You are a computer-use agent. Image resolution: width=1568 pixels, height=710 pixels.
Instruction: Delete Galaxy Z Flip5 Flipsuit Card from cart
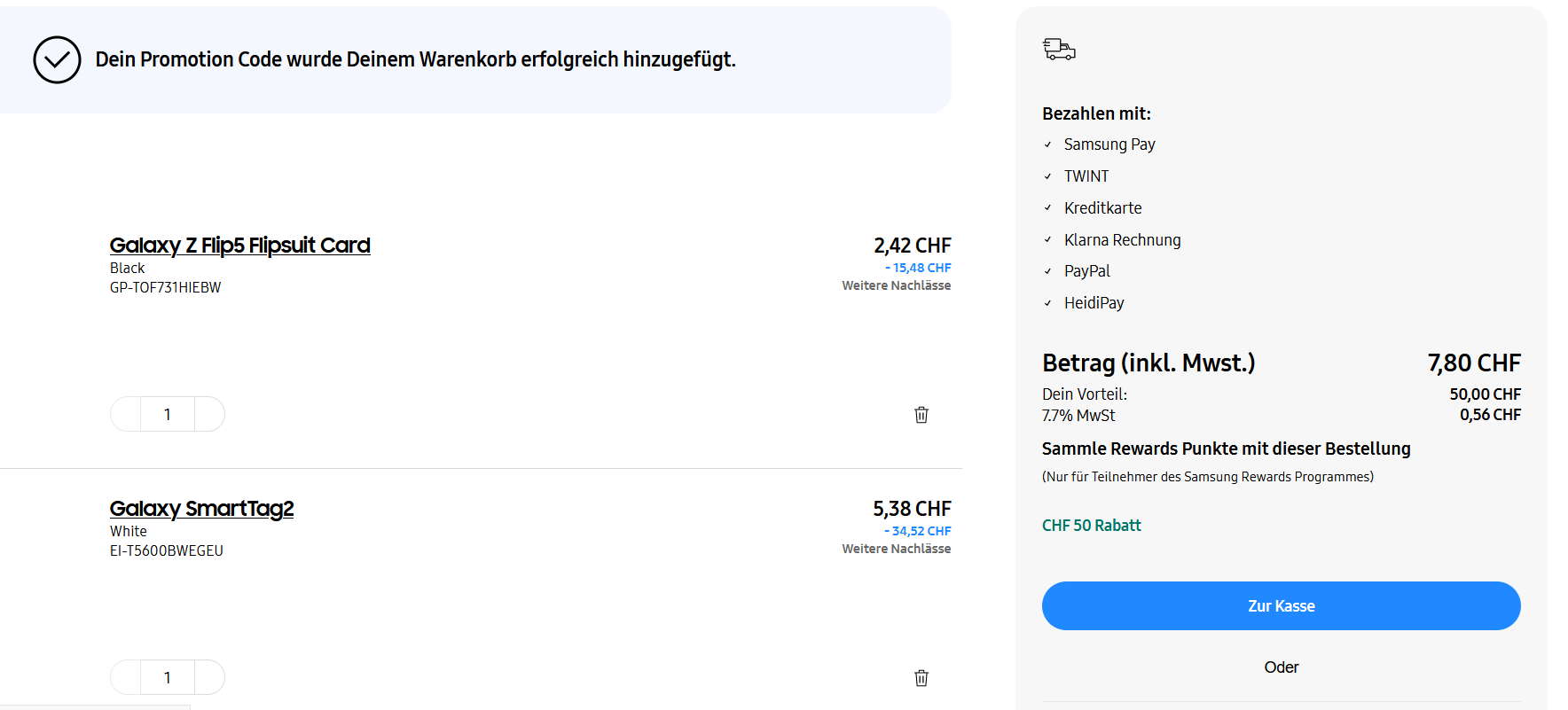tap(921, 415)
